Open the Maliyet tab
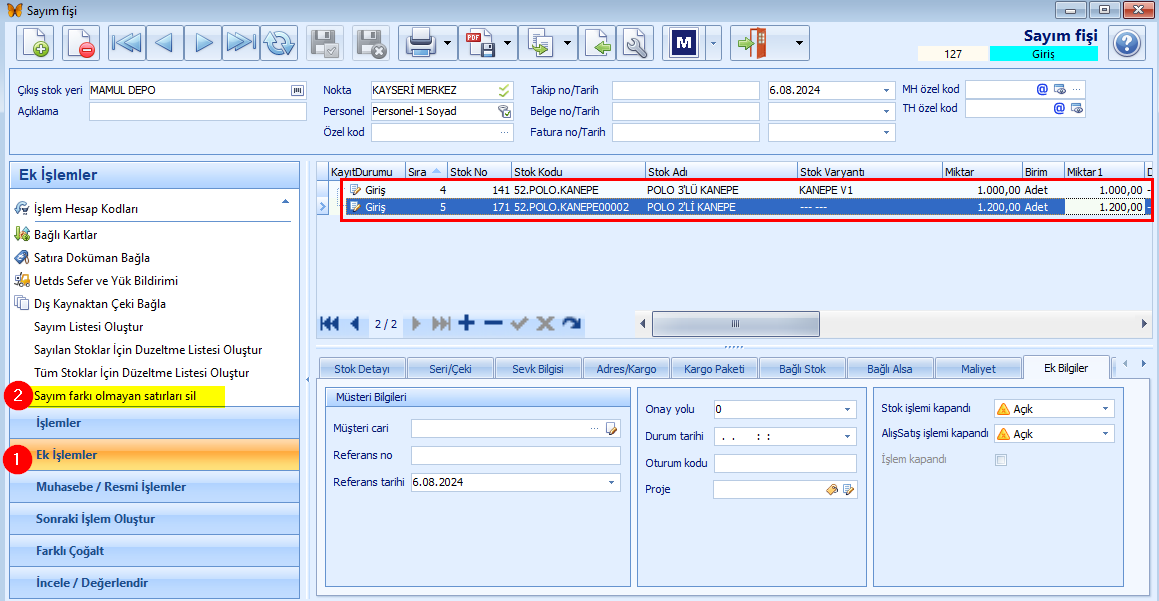Screen dimensions: 1159x601 coord(978,369)
